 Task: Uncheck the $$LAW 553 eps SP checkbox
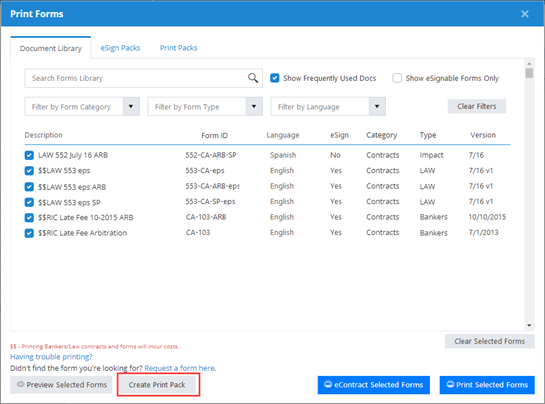pos(29,202)
